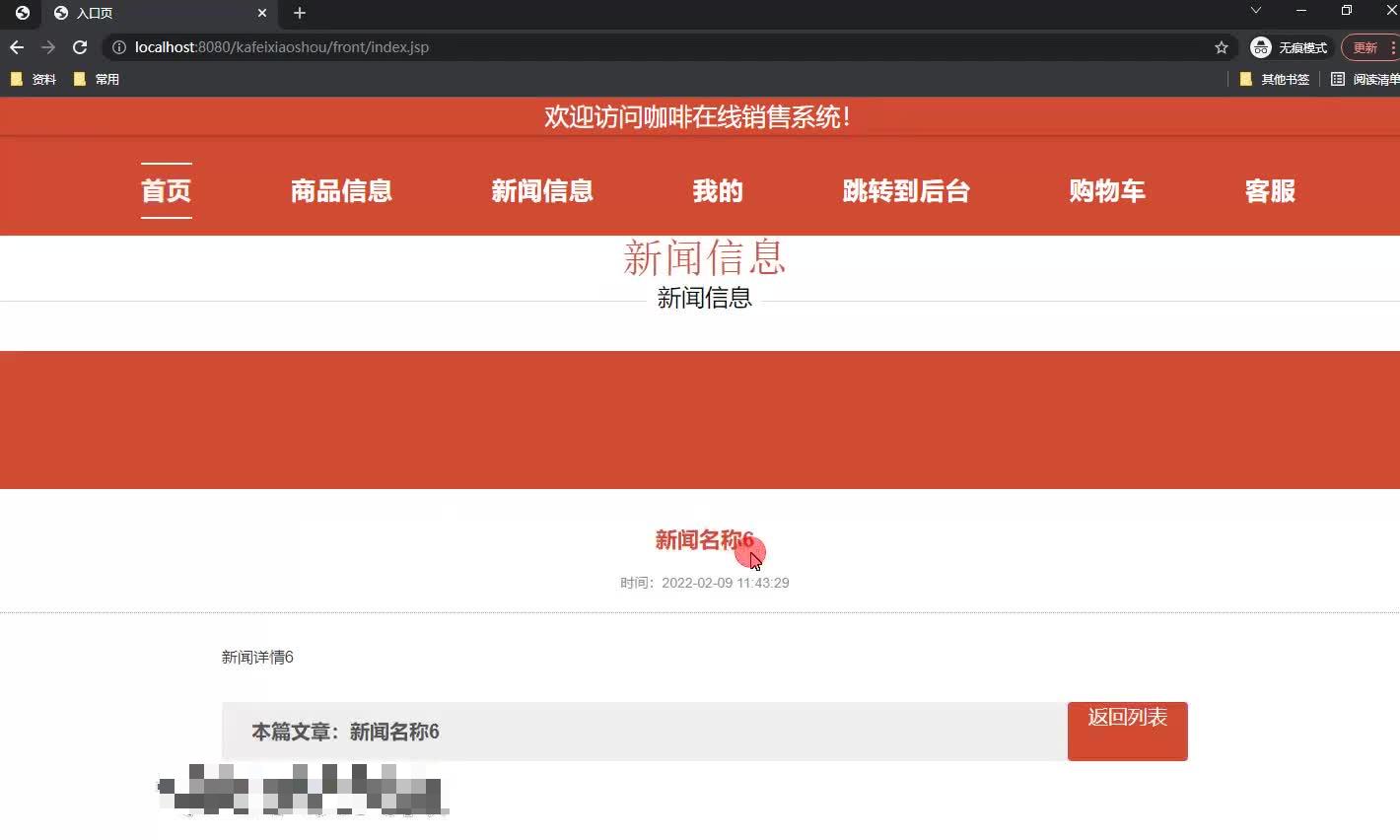Close the 入口页 tab
Image resolution: width=1400 pixels, height=840 pixels.
pyautogui.click(x=262, y=13)
